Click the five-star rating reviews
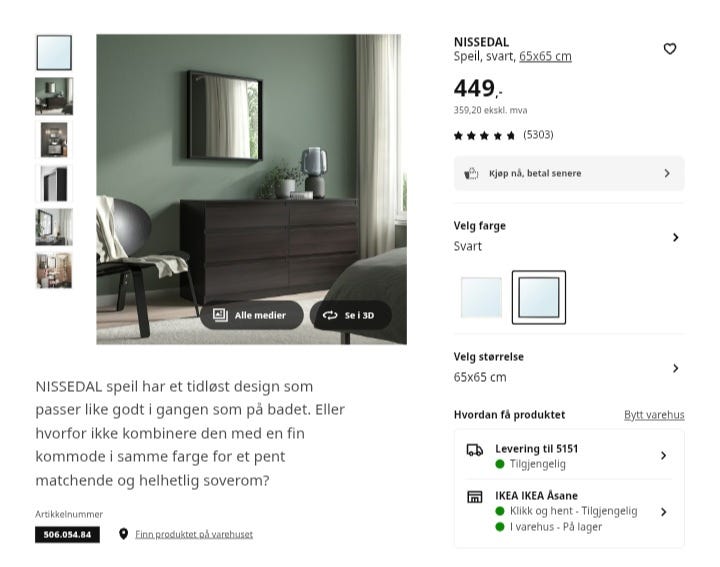 [503, 135]
